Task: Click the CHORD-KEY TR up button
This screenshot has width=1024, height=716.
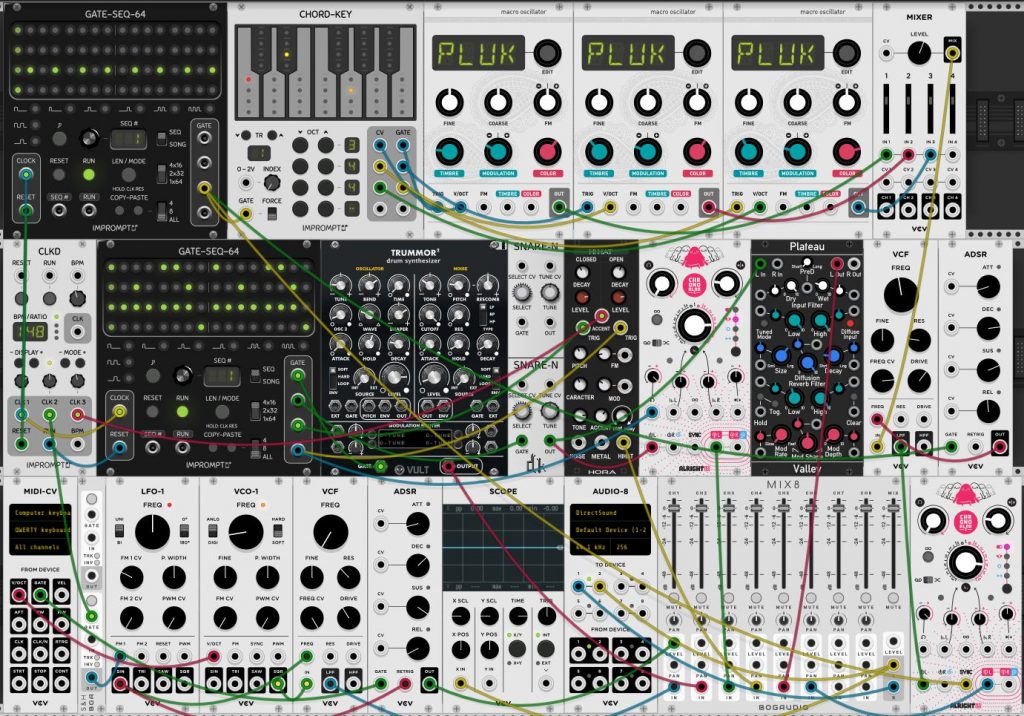Action: click(272, 135)
